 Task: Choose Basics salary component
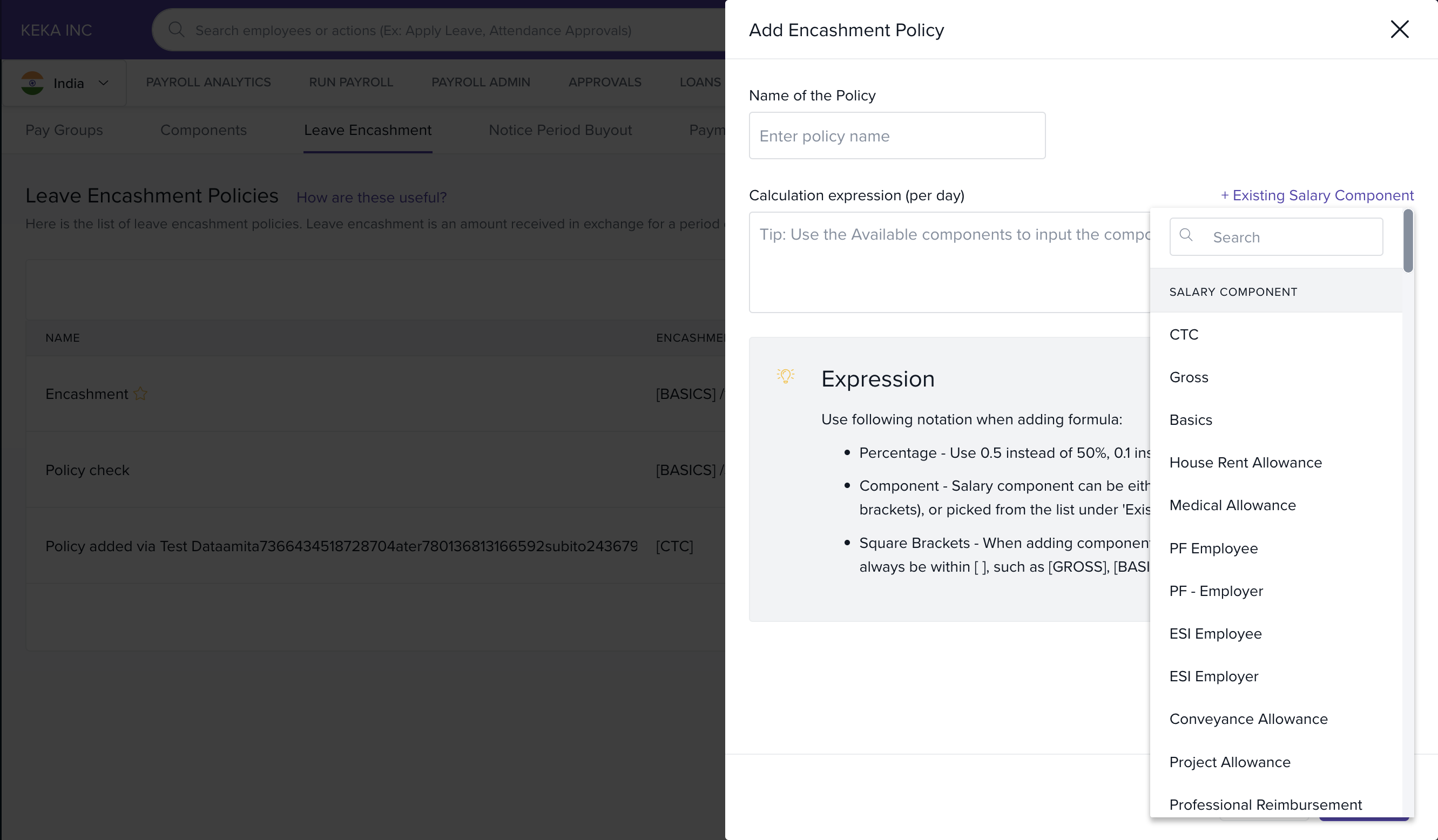point(1190,420)
